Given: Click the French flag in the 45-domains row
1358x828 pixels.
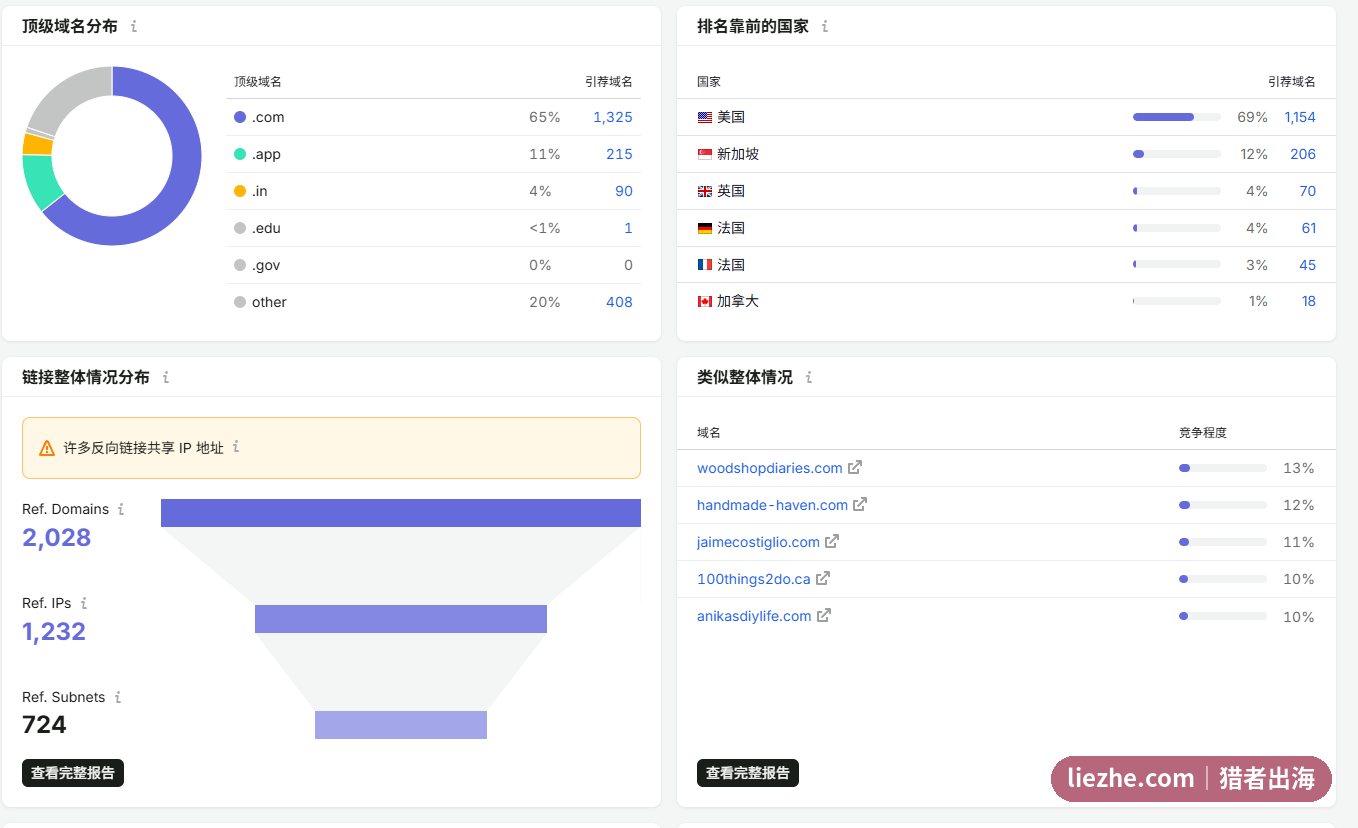Looking at the screenshot, I should [x=705, y=265].
